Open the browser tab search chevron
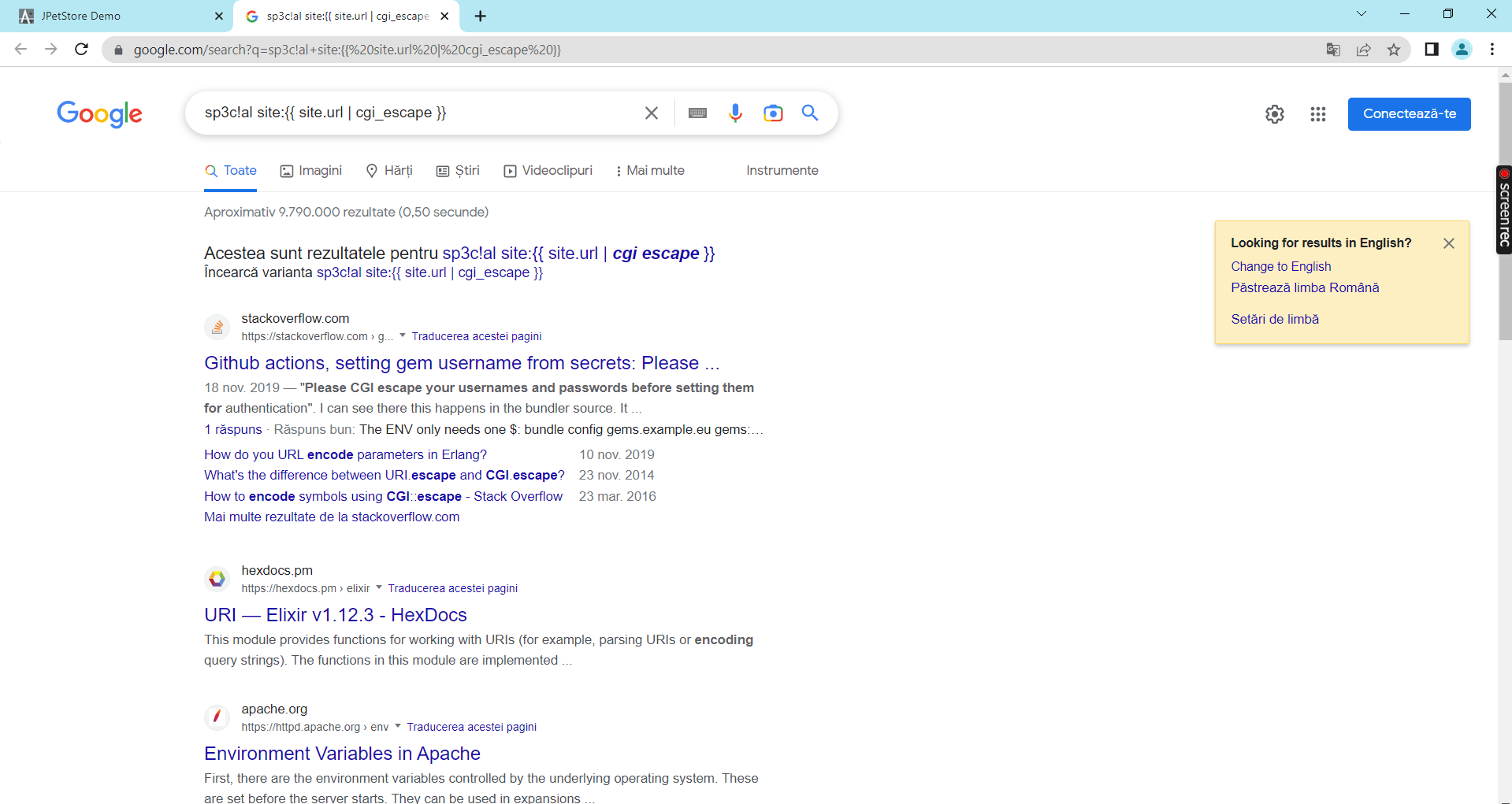This screenshot has width=1512, height=804. 1361,13
